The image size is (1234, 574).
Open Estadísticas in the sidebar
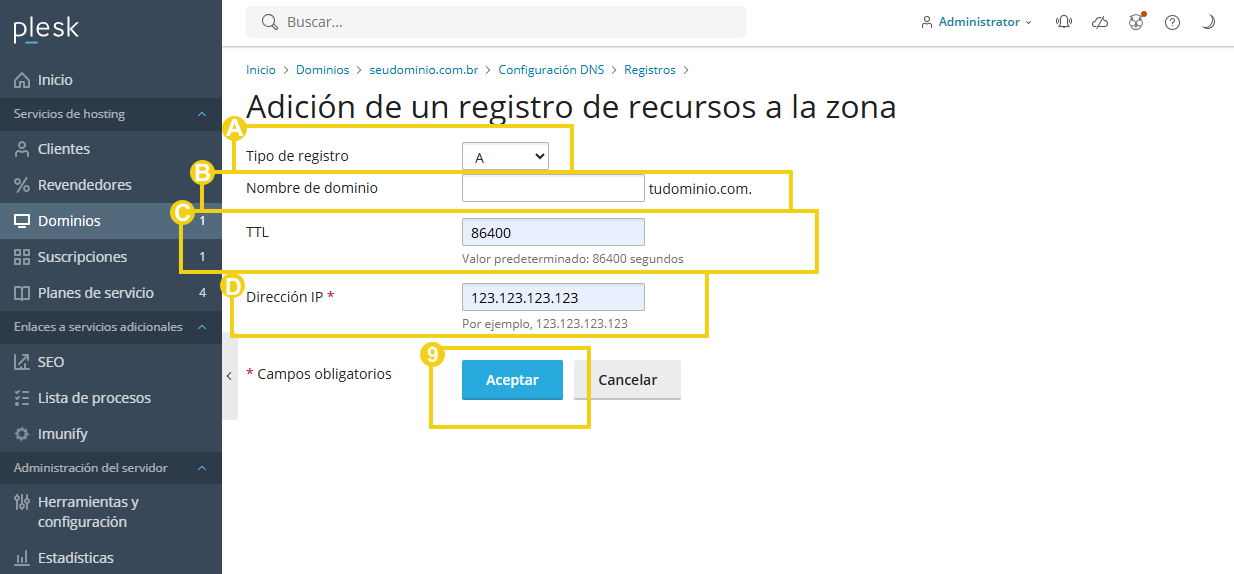(111, 558)
